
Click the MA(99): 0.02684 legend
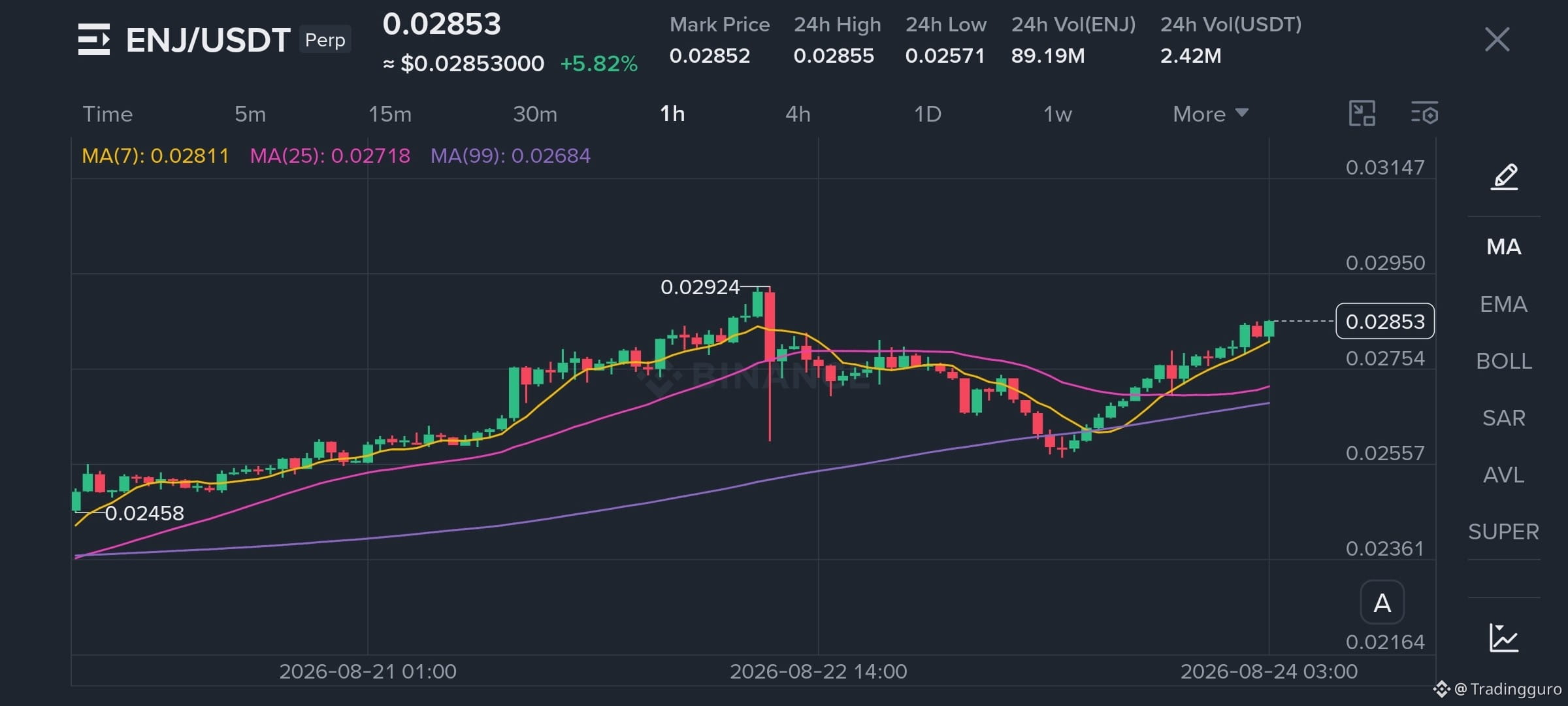[x=510, y=156]
